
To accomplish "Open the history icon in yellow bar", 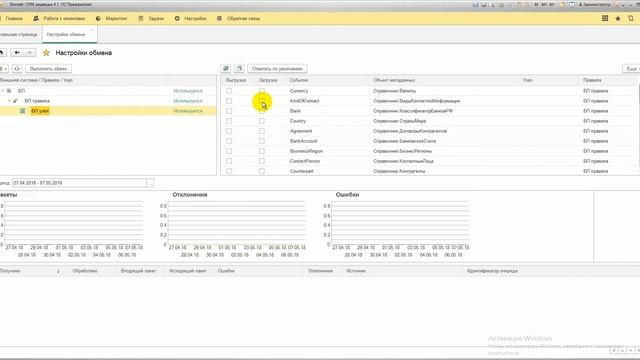I will click(x=631, y=18).
